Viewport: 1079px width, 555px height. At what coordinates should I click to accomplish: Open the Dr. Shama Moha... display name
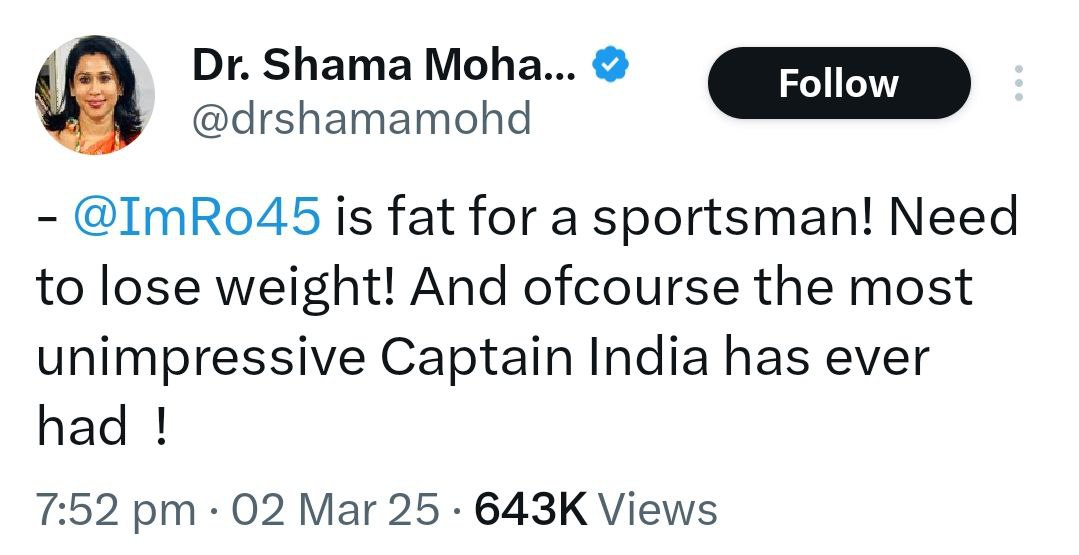coord(383,67)
